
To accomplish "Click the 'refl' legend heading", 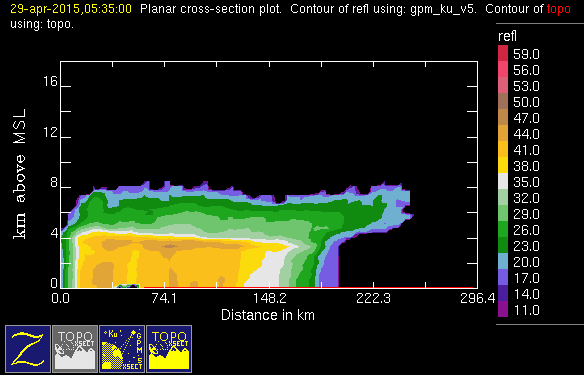I will 507,36.
